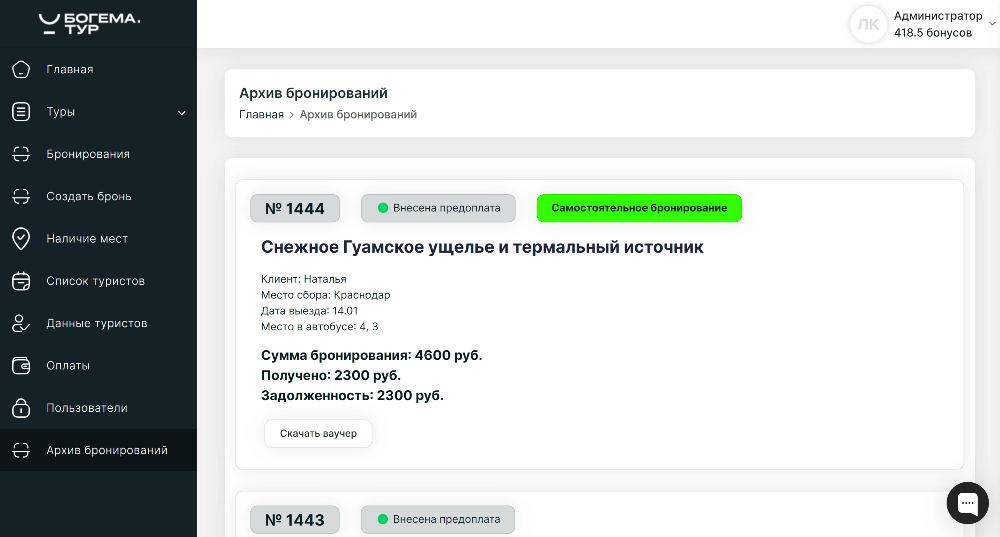Click the № 1444 booking number badge
Viewport: 1000px width, 537px height.
coord(295,209)
